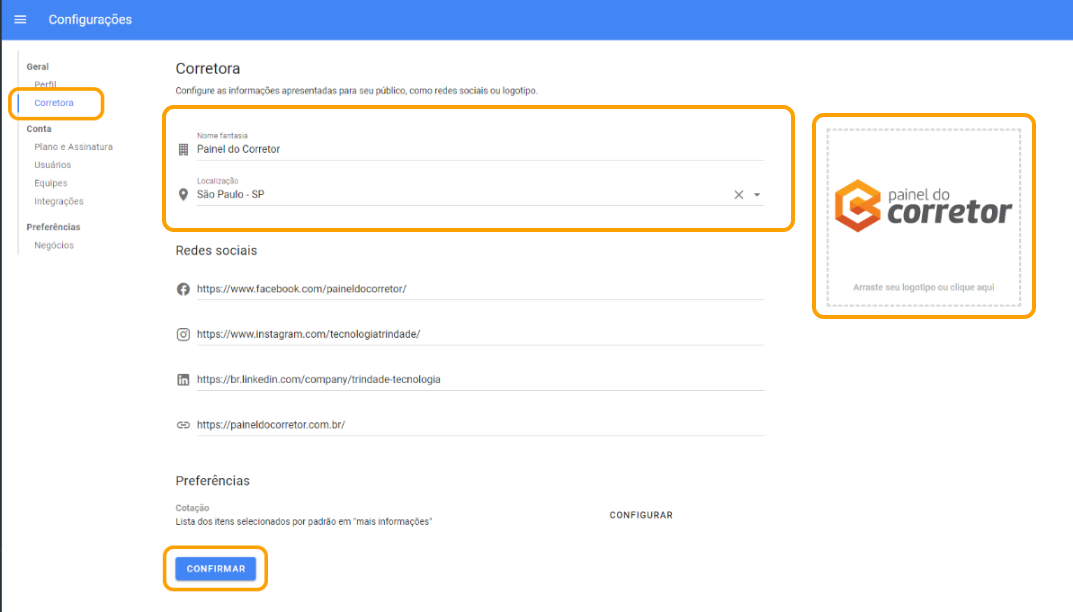Image resolution: width=1073 pixels, height=612 pixels.
Task: Click the Facebook icon next to URL
Action: click(x=183, y=289)
